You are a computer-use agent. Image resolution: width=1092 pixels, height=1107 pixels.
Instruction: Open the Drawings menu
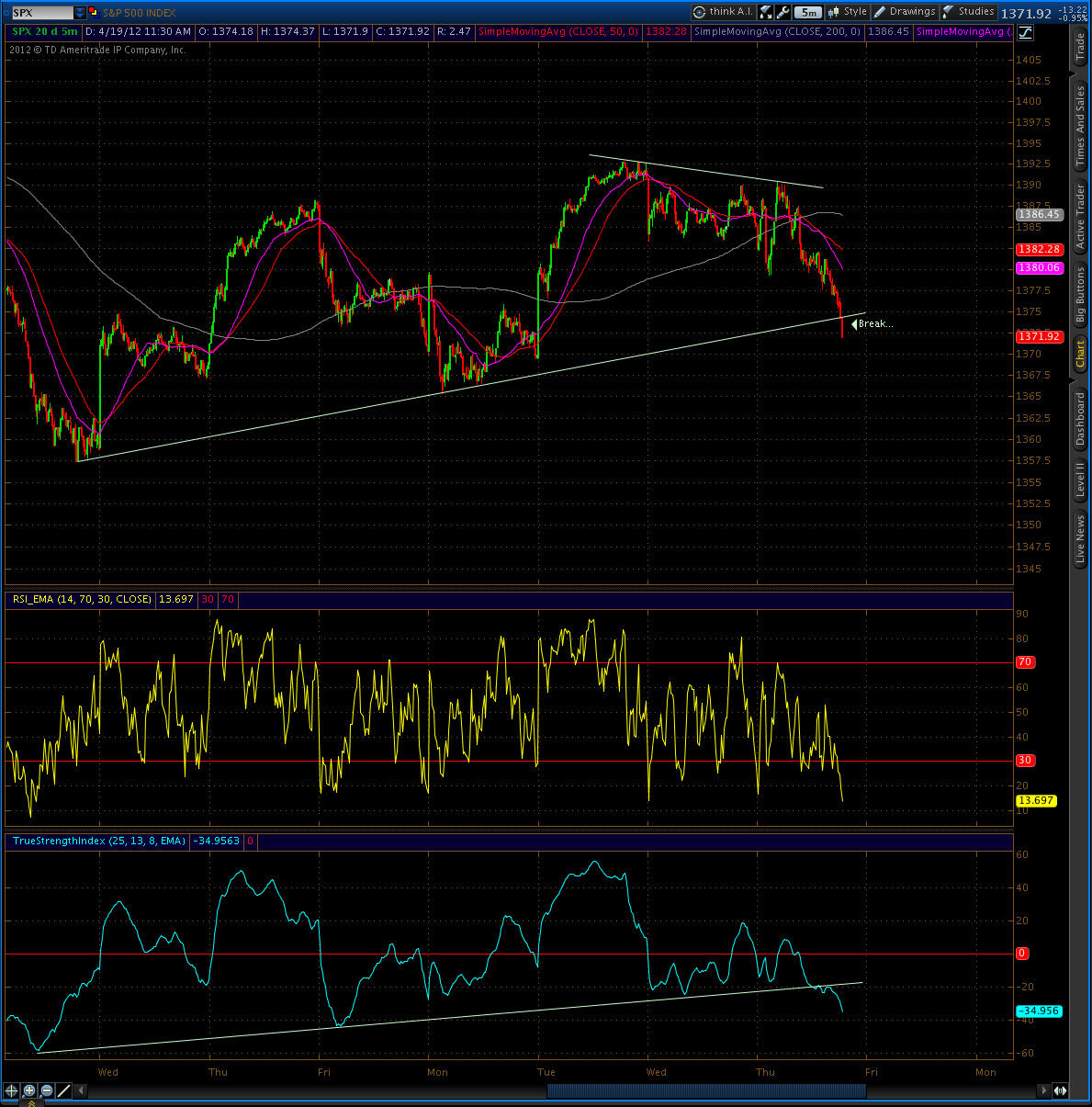(905, 12)
